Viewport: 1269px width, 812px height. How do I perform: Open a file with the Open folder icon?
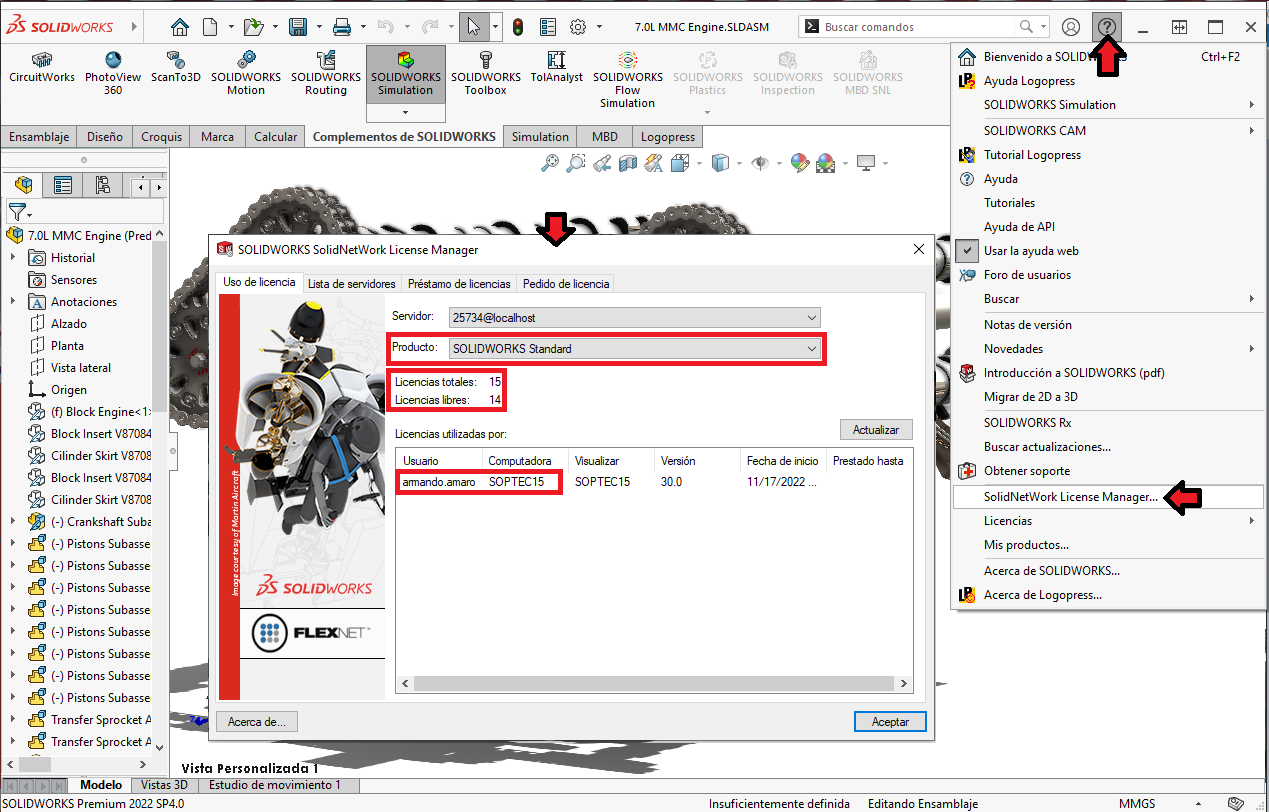[254, 27]
